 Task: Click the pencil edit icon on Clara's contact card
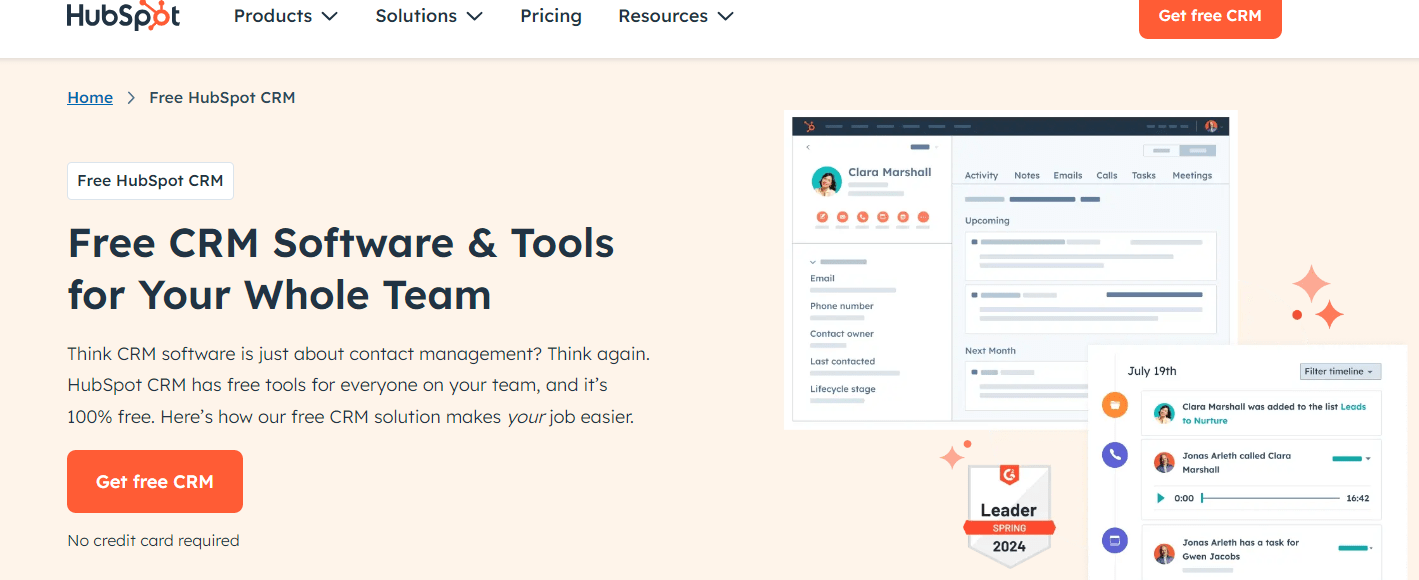tap(823, 217)
